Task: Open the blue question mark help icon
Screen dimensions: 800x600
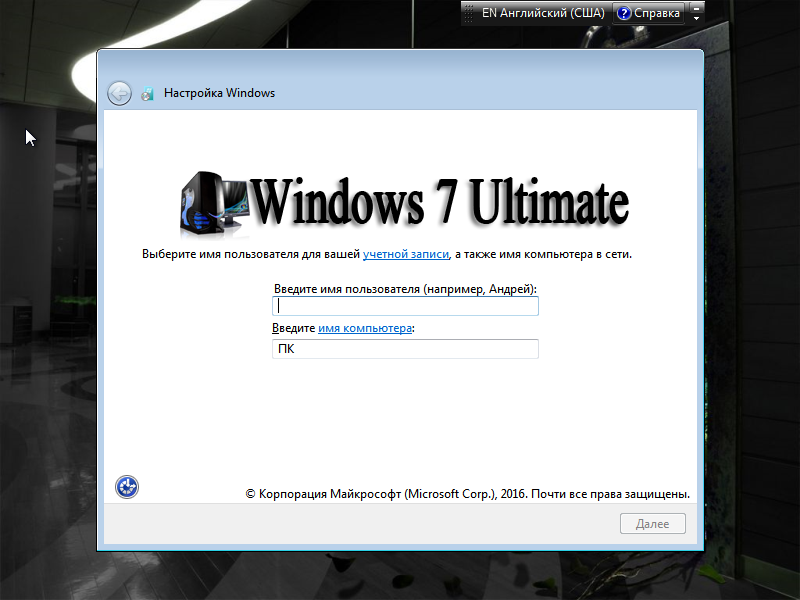Action: tap(623, 13)
